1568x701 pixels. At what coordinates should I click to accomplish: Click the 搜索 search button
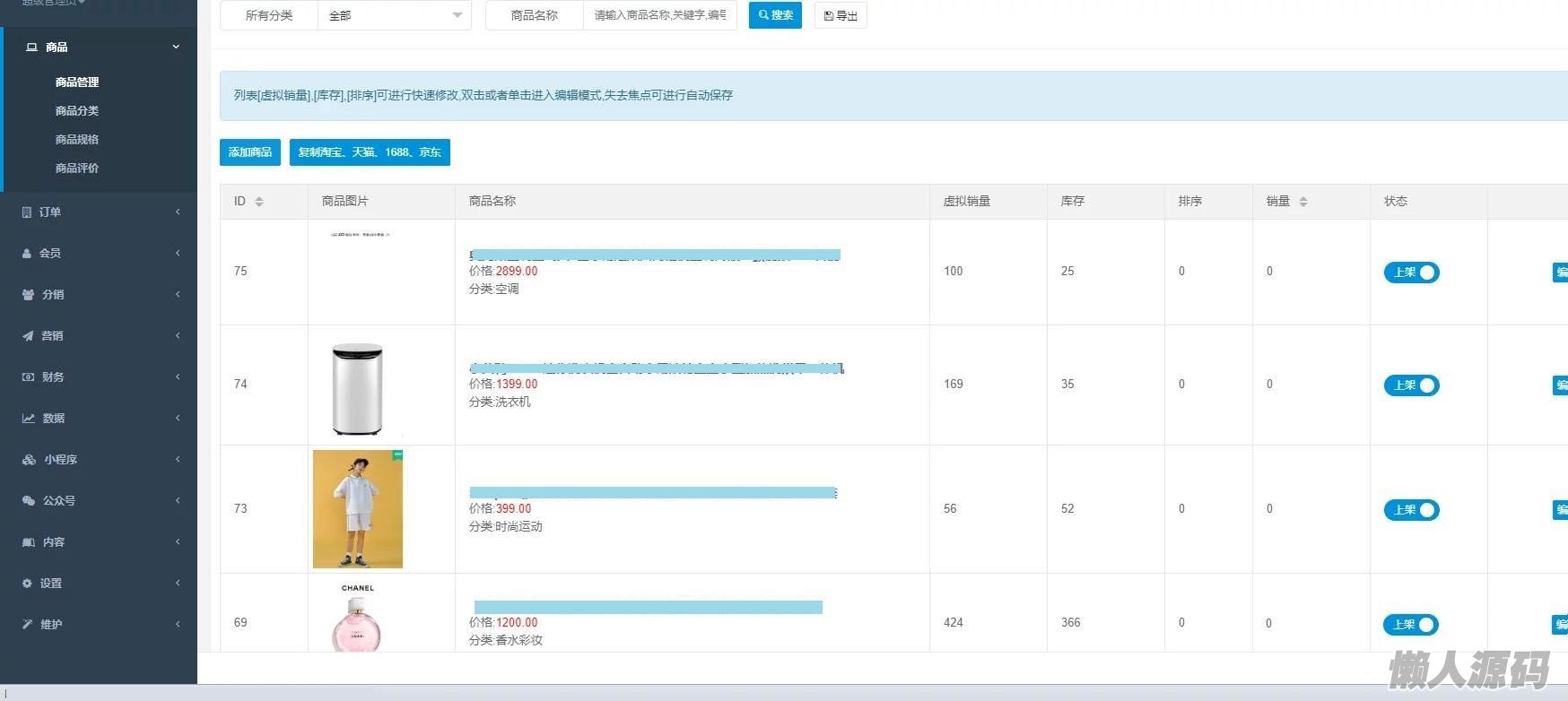click(x=775, y=15)
